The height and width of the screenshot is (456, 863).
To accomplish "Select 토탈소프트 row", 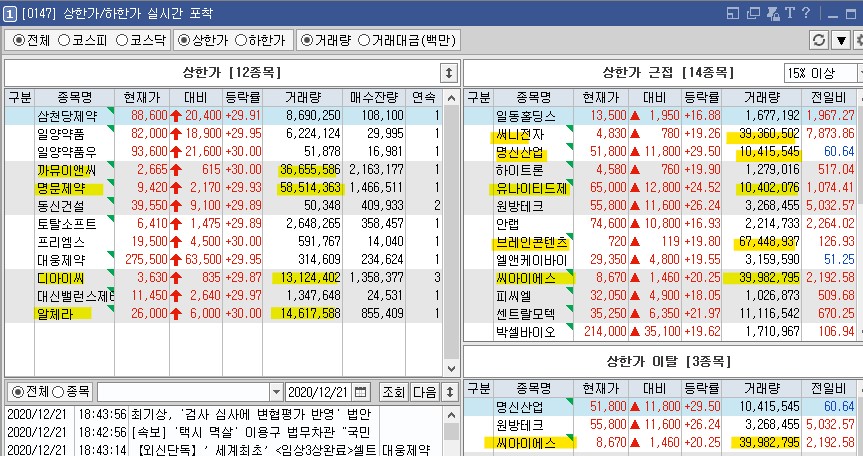I will point(224,224).
